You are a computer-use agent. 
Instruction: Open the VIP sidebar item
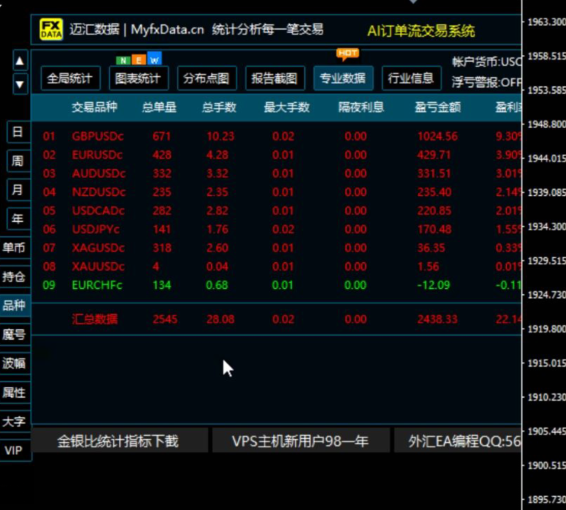(x=14, y=450)
